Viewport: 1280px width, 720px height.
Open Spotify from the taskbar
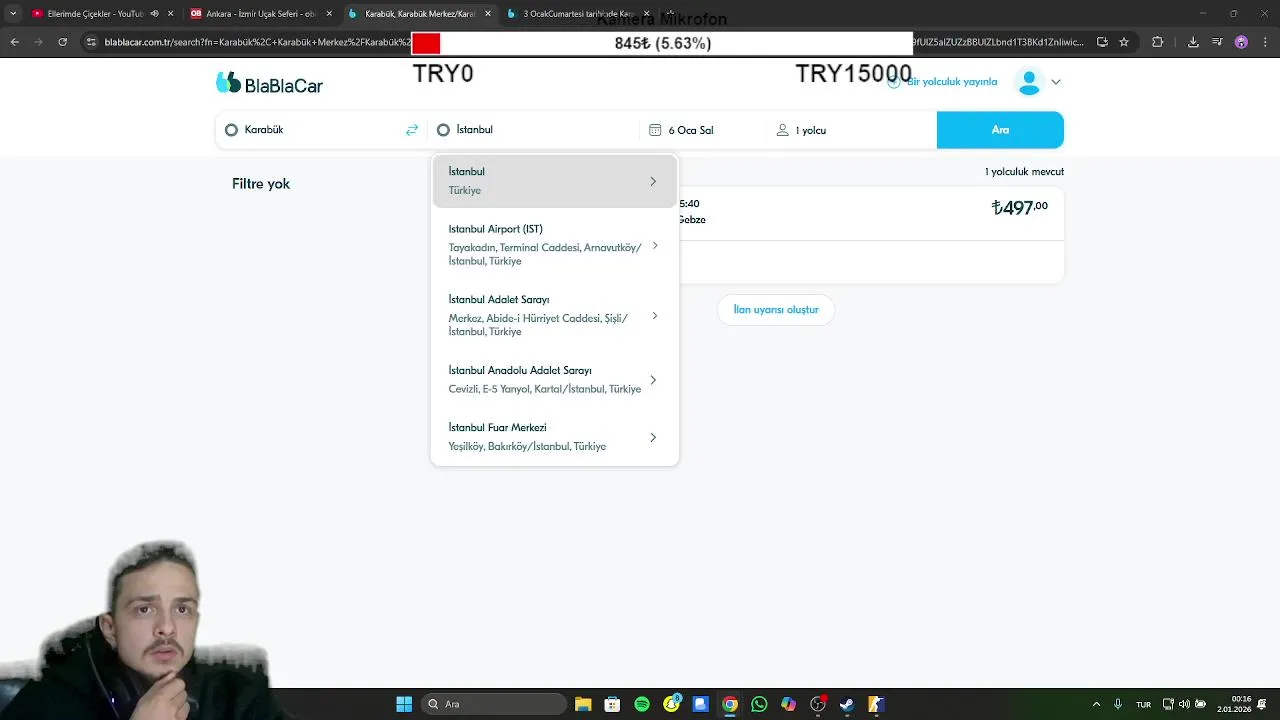pos(642,704)
